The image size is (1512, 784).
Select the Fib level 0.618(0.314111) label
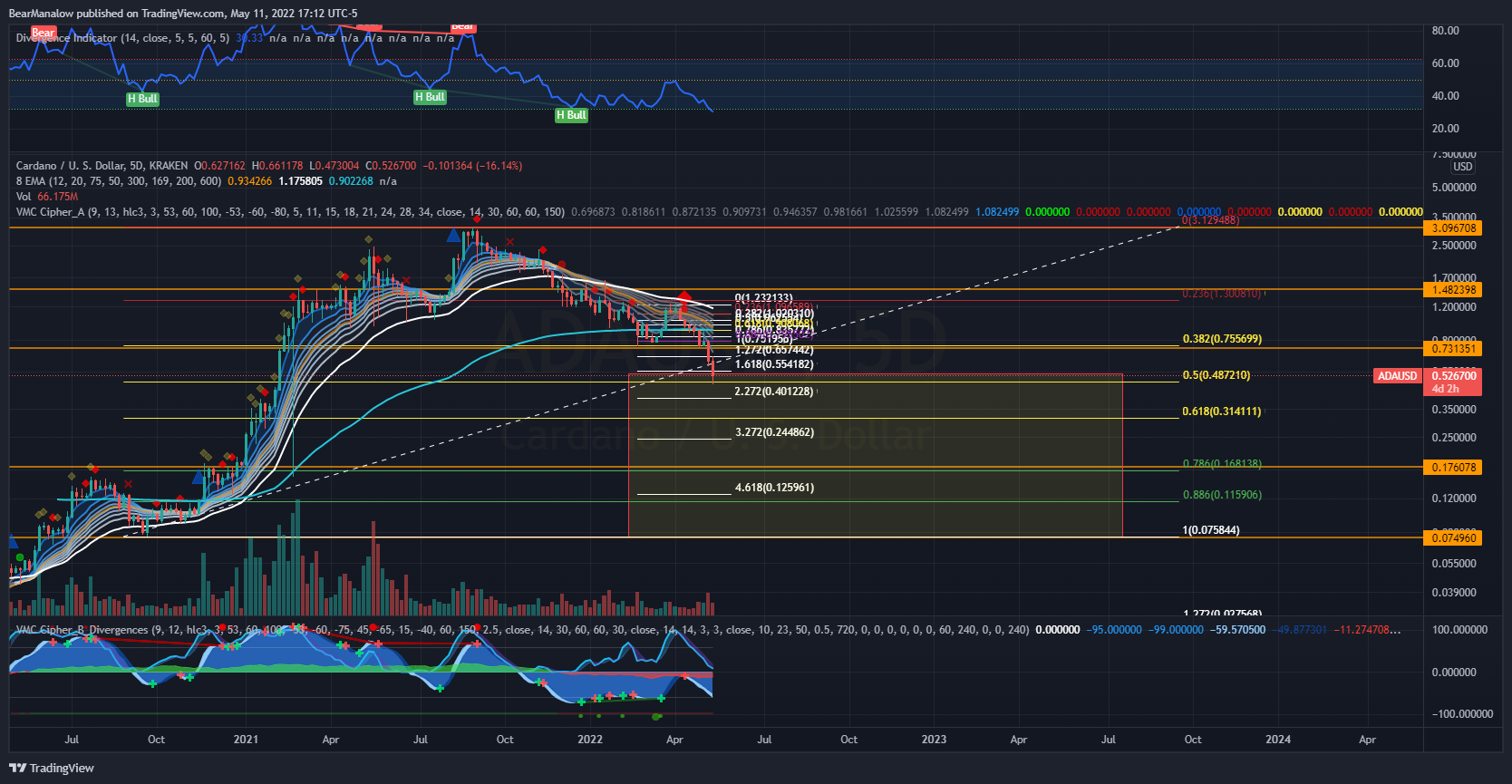coord(1222,411)
